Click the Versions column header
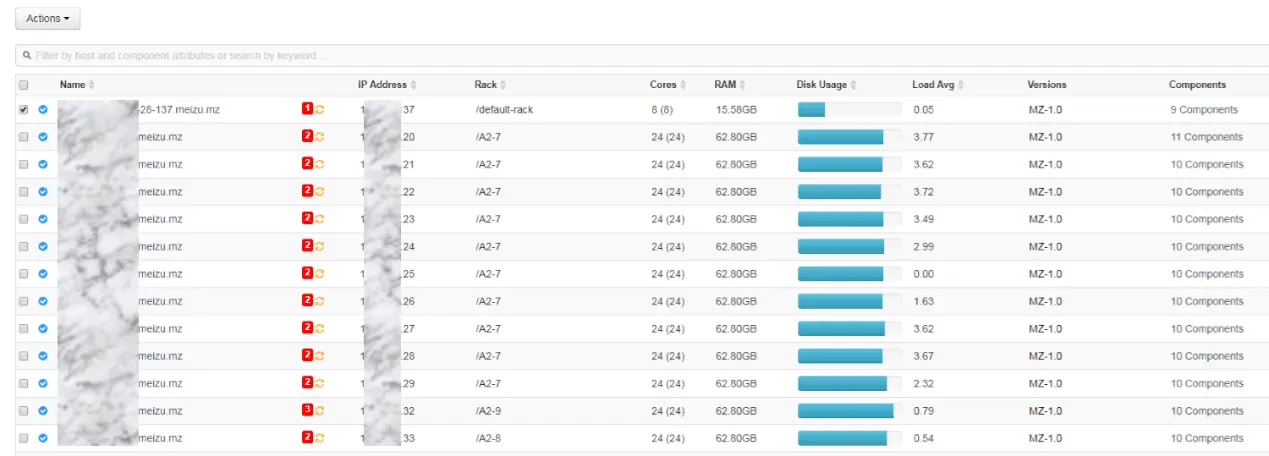Viewport: 1269px width, 456px height. click(x=1047, y=85)
